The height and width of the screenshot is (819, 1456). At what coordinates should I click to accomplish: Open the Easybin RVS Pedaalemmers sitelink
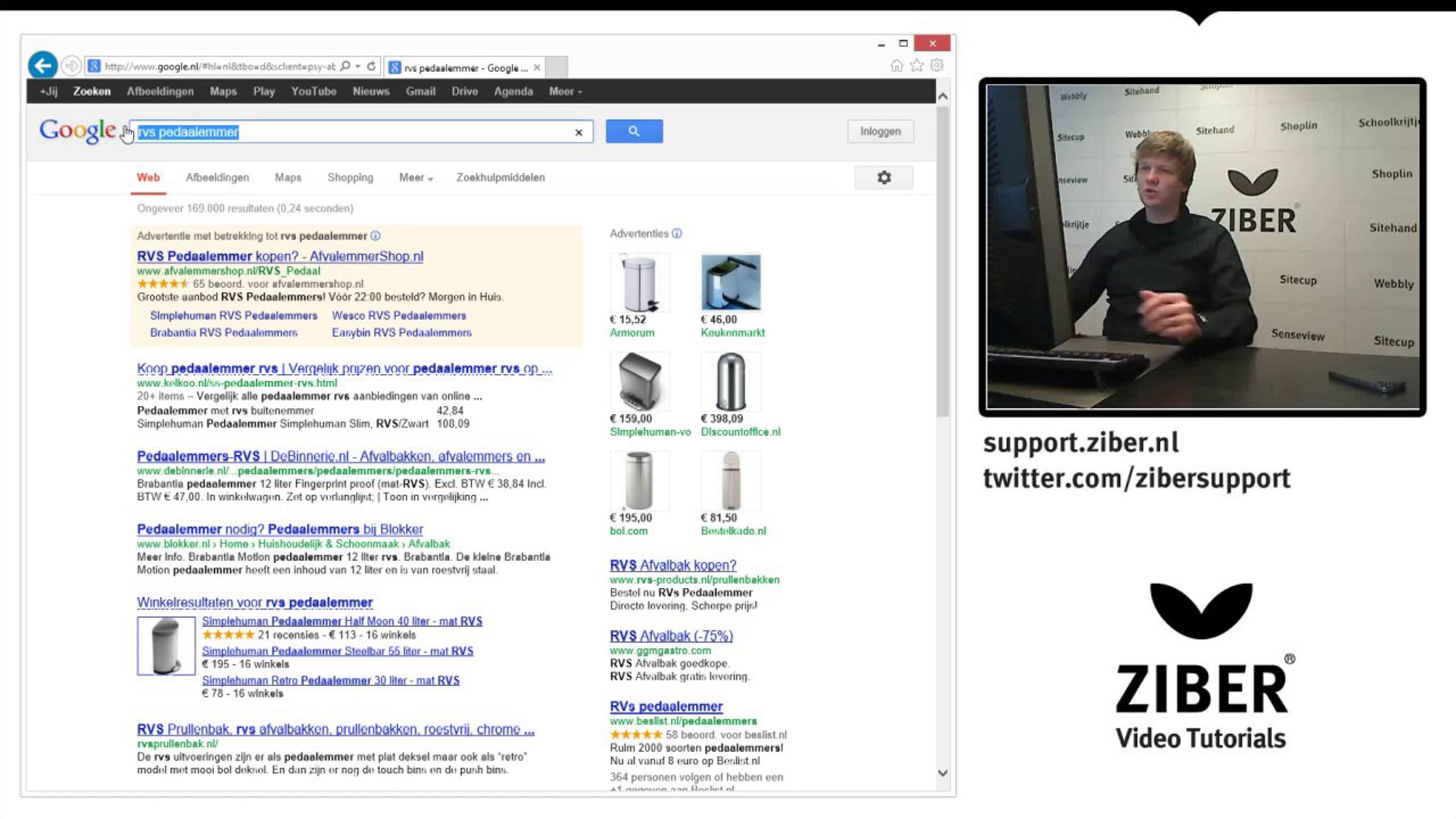point(402,333)
